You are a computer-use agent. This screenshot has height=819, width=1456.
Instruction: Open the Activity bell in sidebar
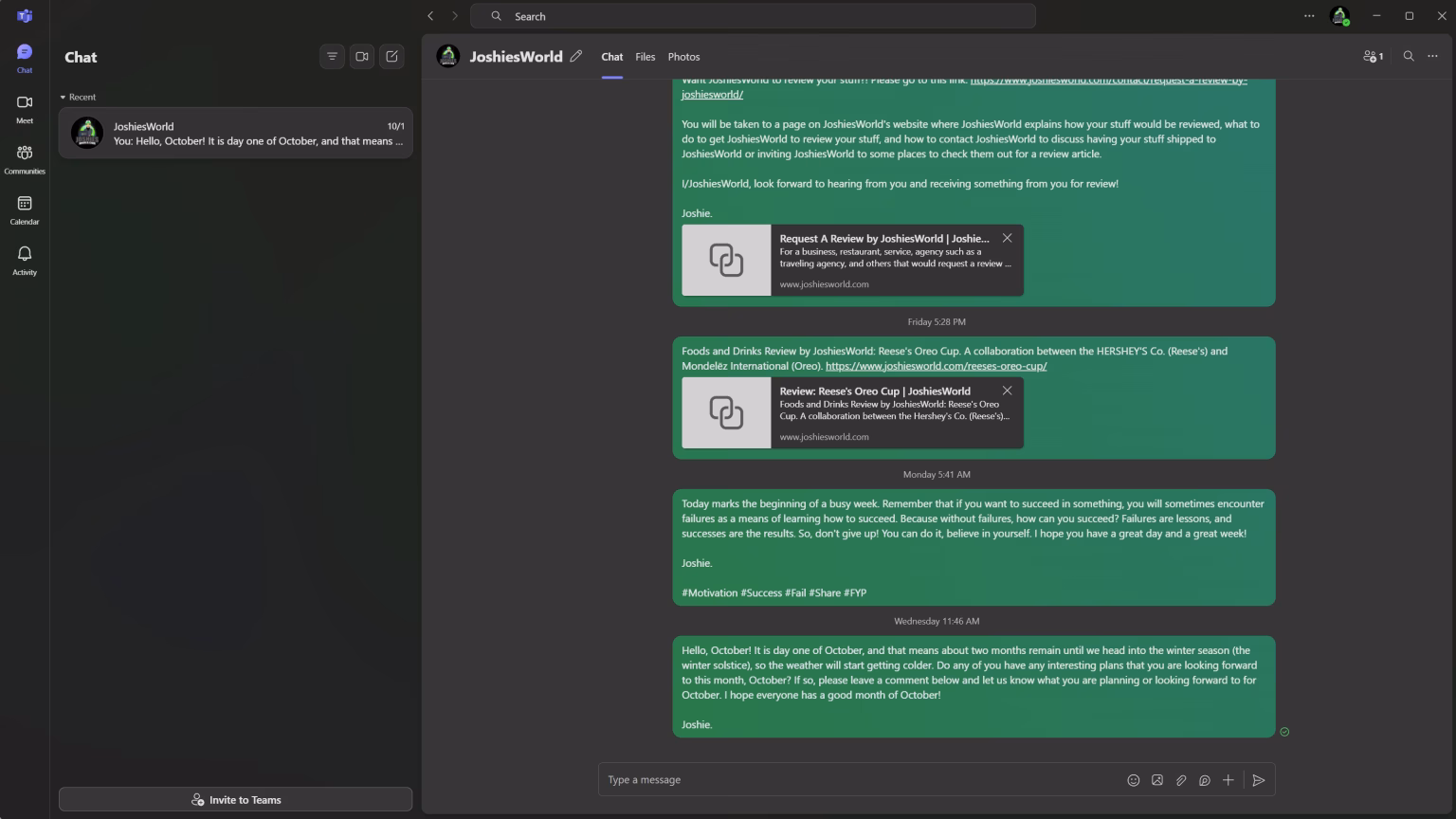[25, 259]
